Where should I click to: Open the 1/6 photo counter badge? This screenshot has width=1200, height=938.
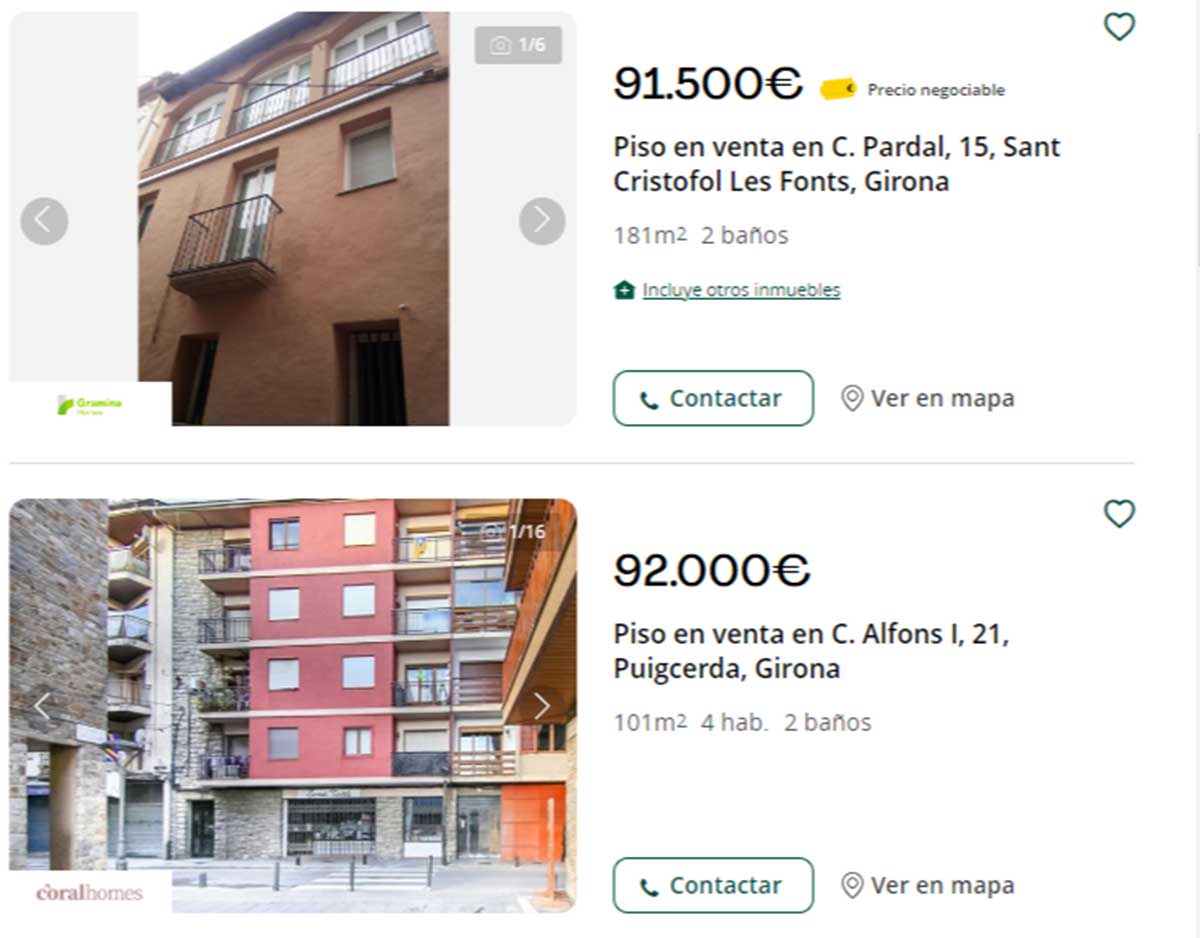[518, 45]
